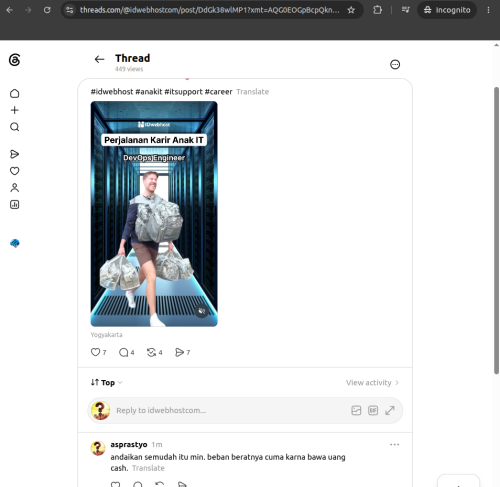The width and height of the screenshot is (500, 487).
Task: Go back with the Thread arrow
Action: 99,59
